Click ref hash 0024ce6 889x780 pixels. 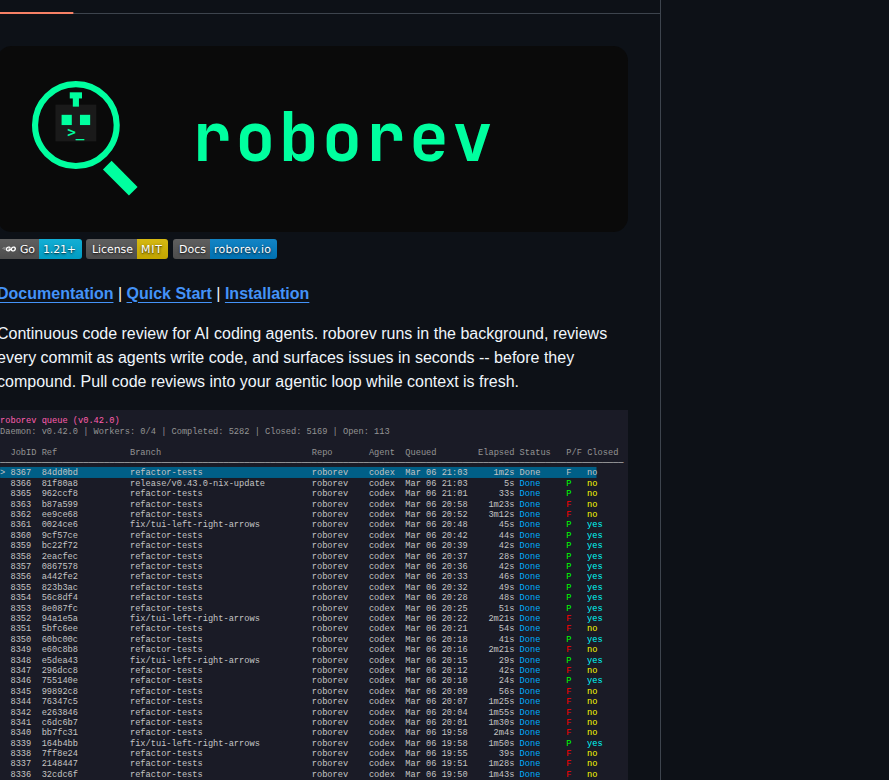(60, 524)
